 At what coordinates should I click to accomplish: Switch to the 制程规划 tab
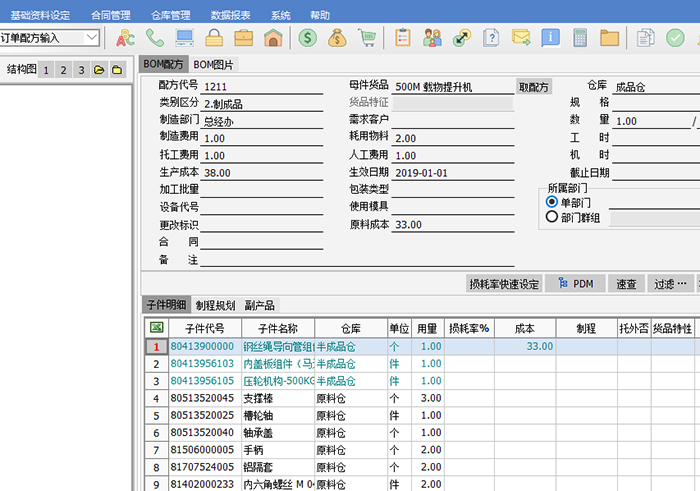tap(215, 305)
